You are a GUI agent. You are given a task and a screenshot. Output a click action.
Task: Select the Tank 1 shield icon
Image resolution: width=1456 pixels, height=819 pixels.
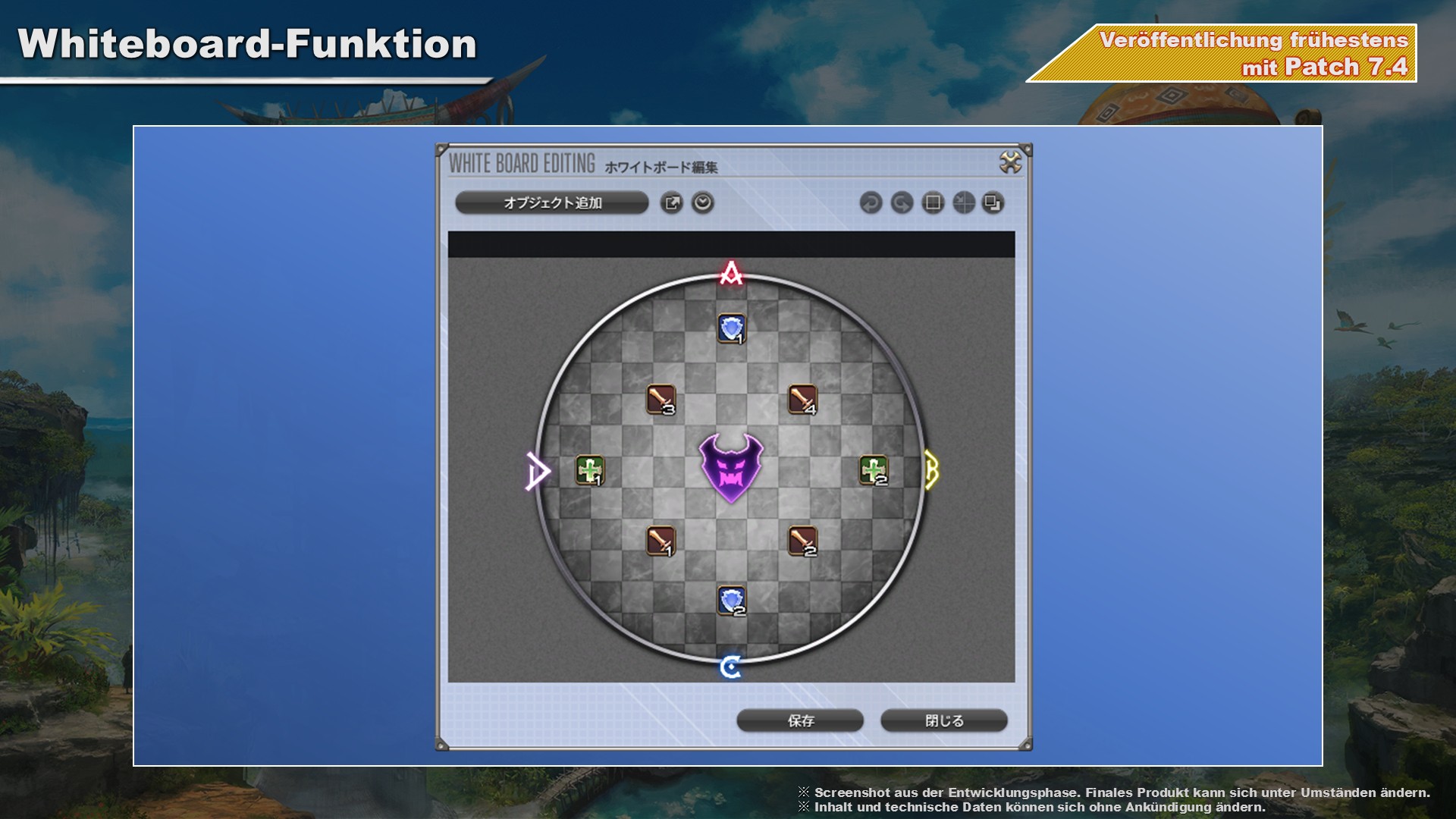click(x=731, y=328)
